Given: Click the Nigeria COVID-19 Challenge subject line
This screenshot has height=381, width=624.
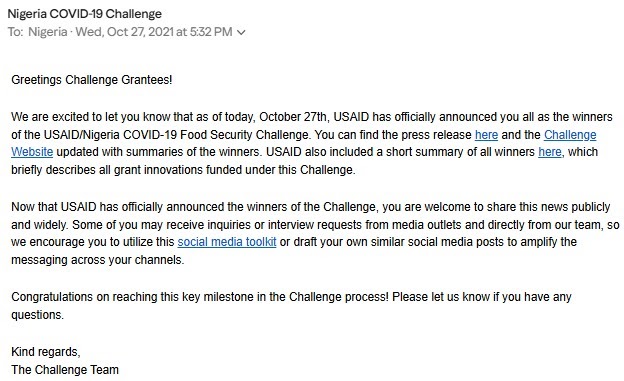Looking at the screenshot, I should coord(85,14).
